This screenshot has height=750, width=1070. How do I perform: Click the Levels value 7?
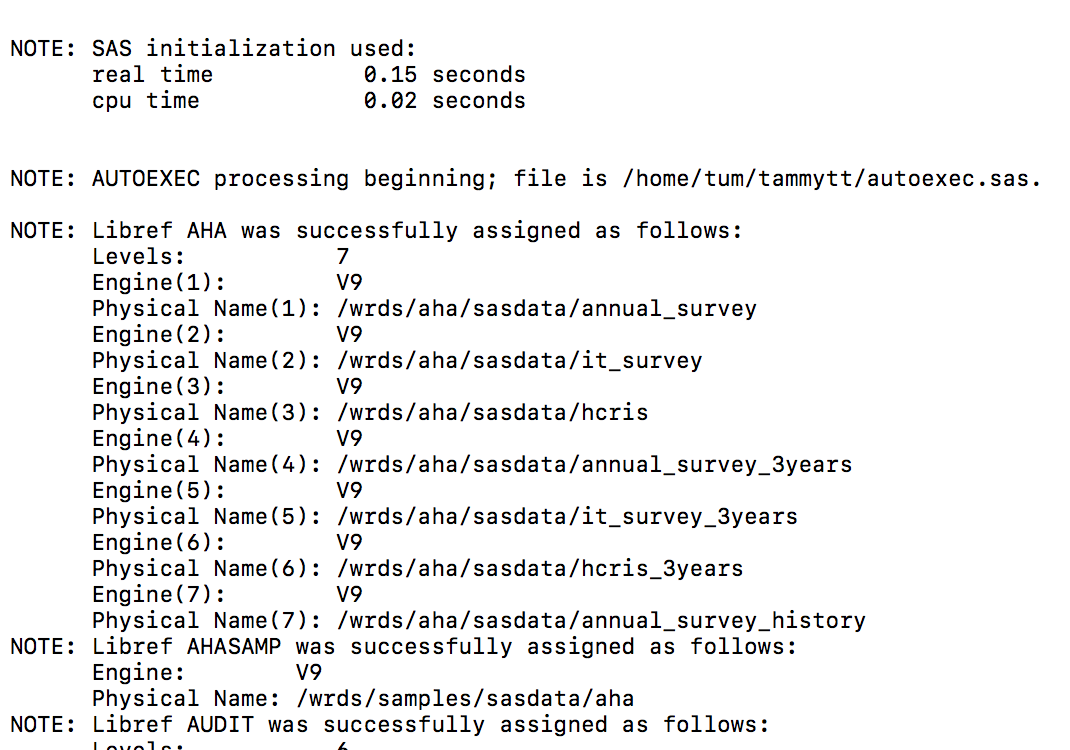point(343,257)
